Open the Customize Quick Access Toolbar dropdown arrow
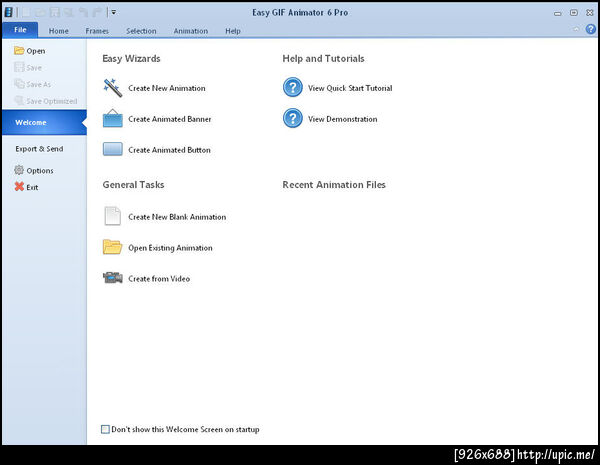This screenshot has width=600, height=465. [x=114, y=12]
